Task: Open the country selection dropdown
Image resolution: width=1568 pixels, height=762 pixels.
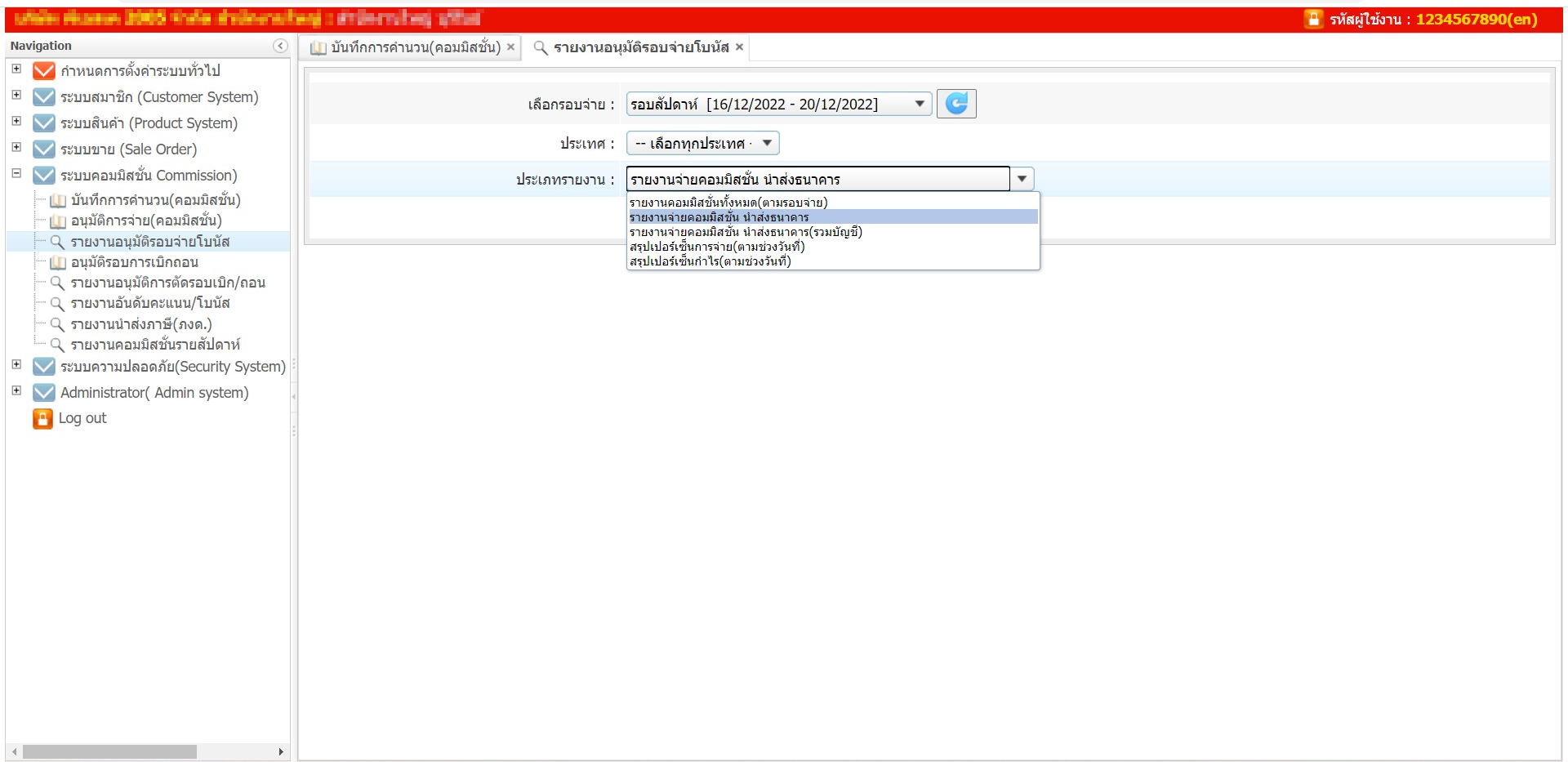Action: (x=702, y=144)
